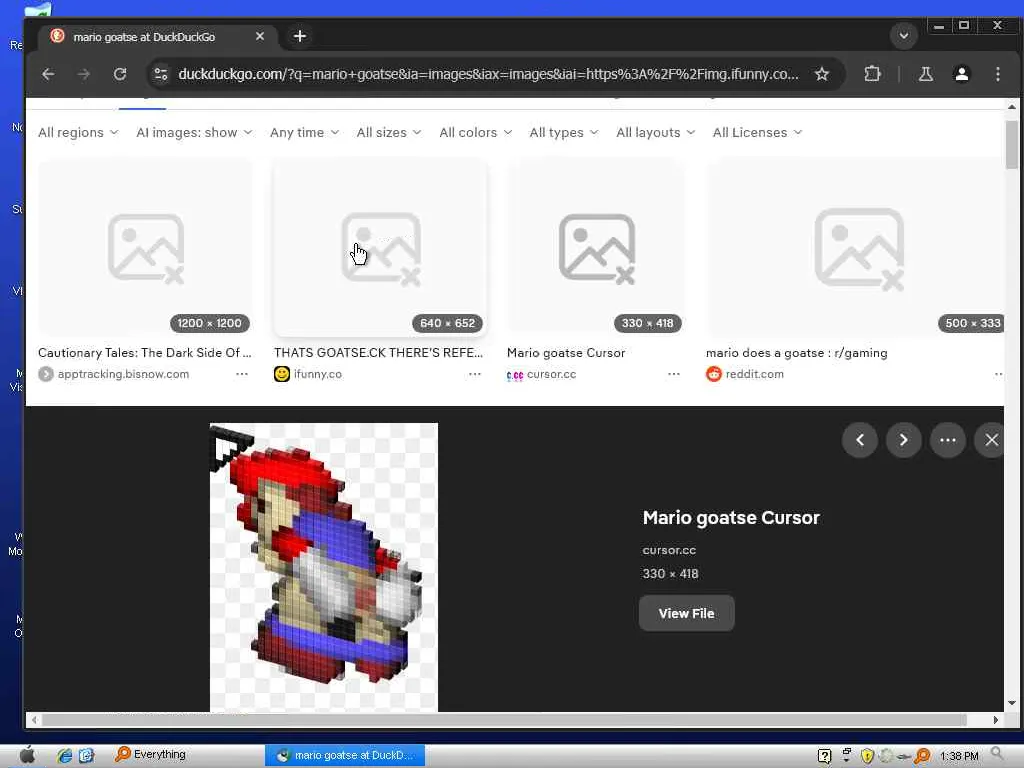The width and height of the screenshot is (1024, 768).
Task: Expand the All colors filter
Action: click(x=475, y=132)
